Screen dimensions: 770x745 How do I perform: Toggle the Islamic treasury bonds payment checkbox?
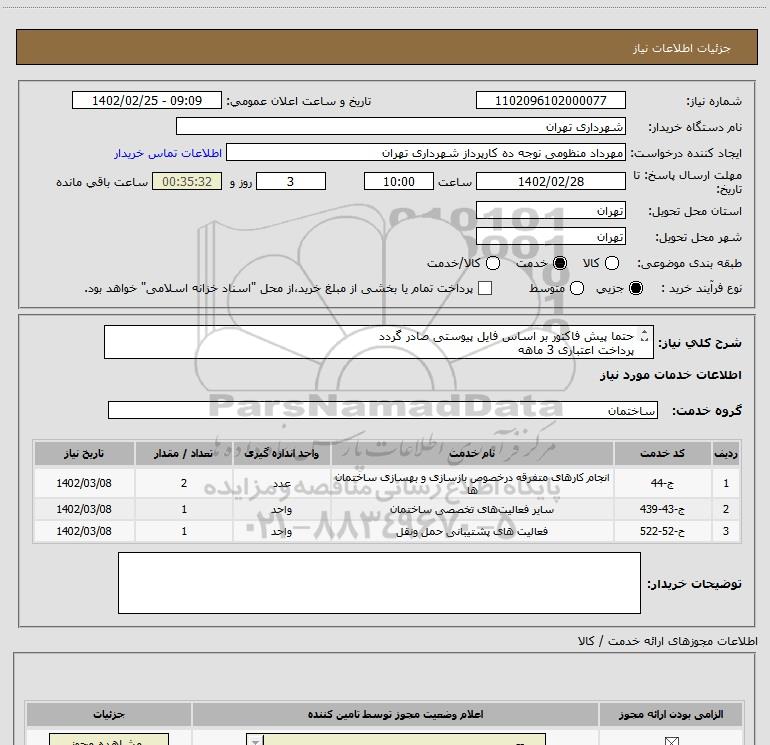(x=485, y=288)
